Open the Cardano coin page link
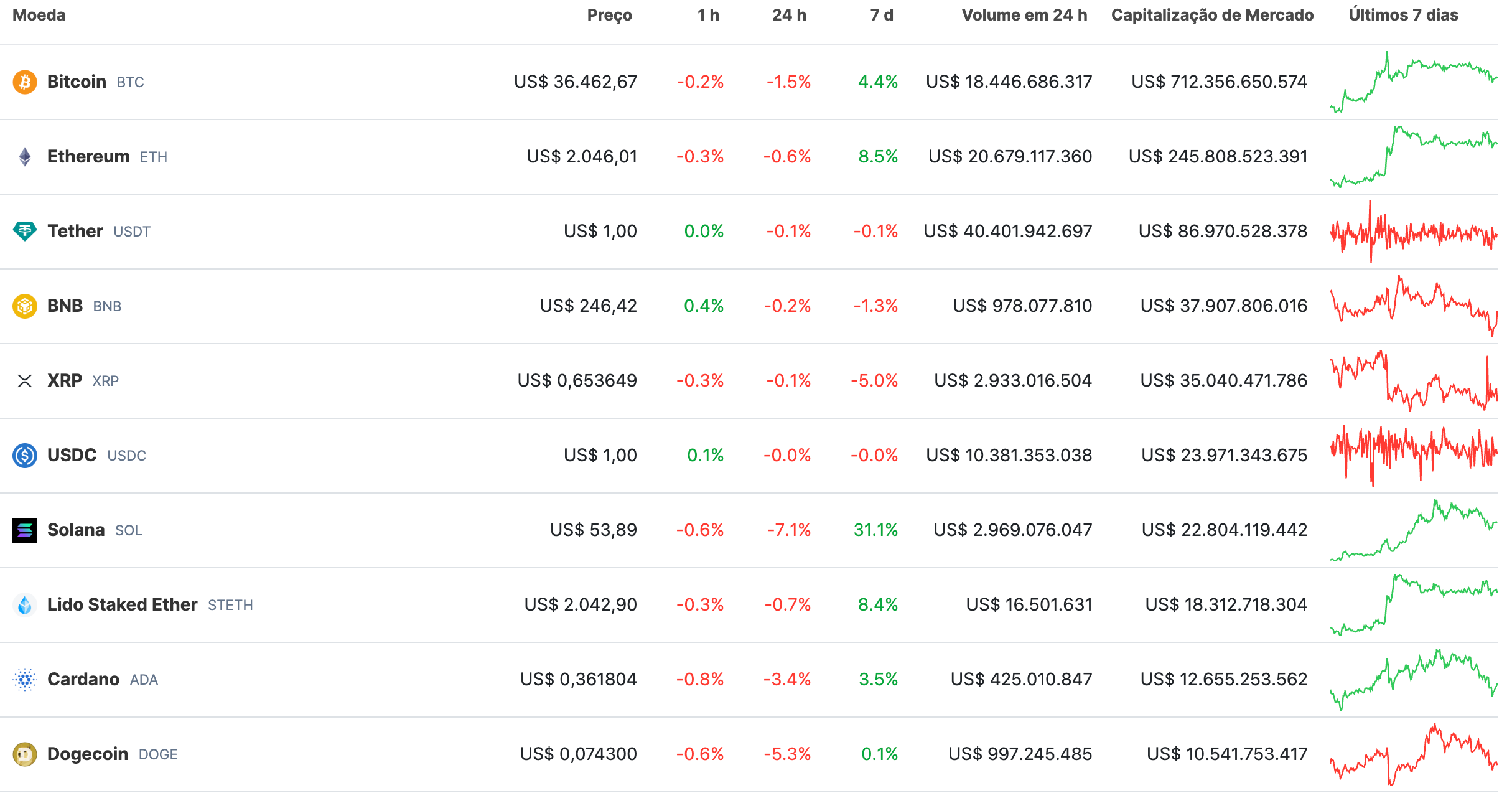The image size is (1512, 793). tap(83, 680)
